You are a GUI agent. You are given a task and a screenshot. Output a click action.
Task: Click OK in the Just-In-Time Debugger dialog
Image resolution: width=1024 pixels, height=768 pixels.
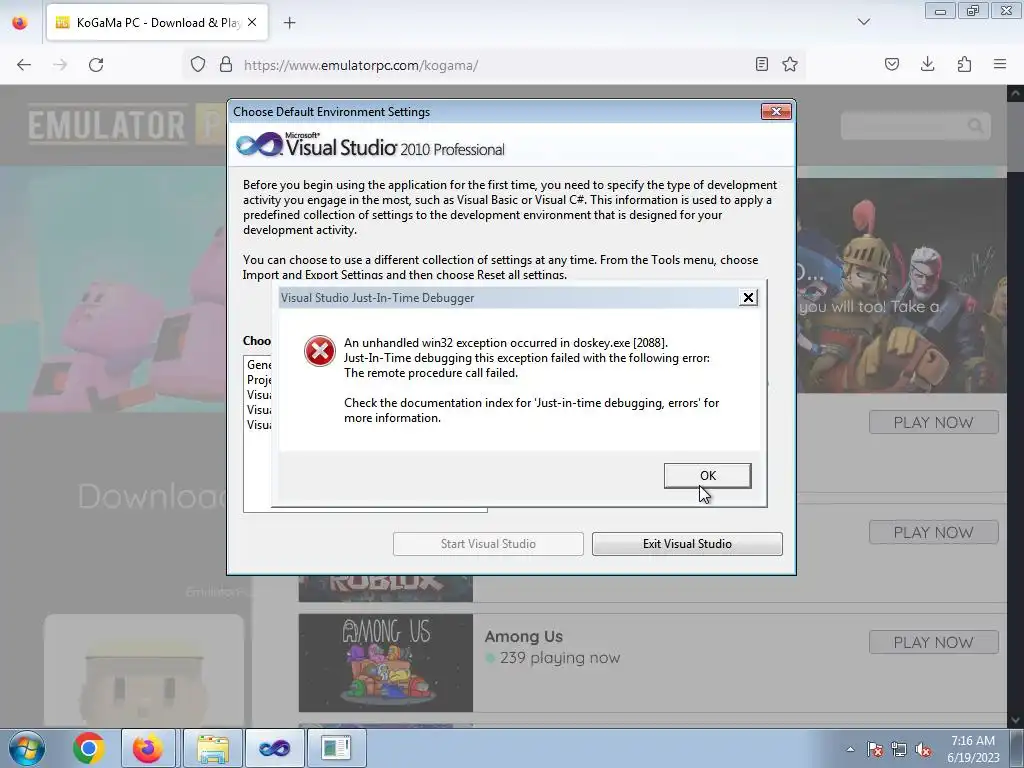click(707, 475)
